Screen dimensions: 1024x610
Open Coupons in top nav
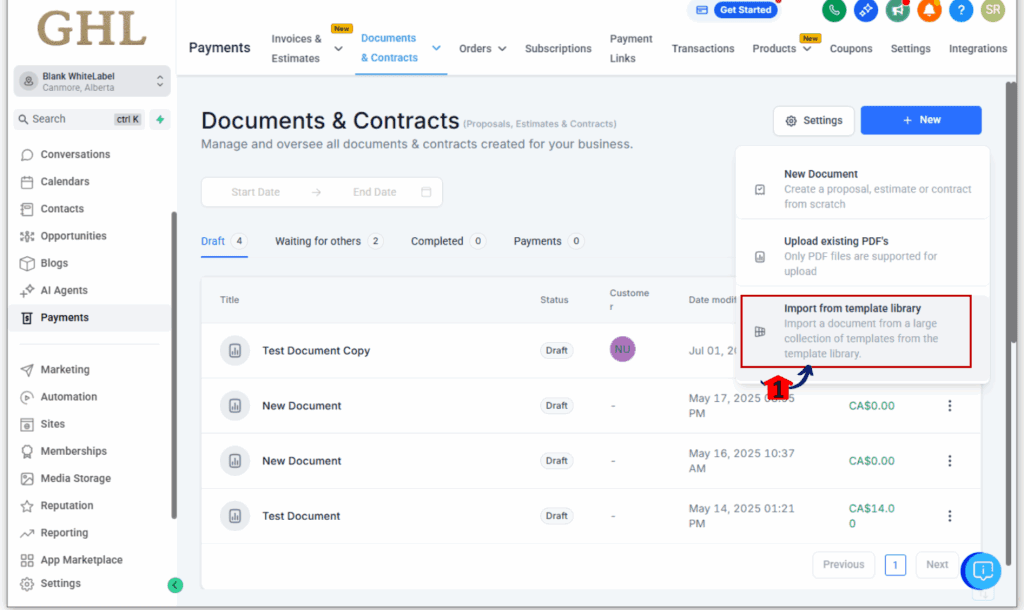(x=851, y=48)
